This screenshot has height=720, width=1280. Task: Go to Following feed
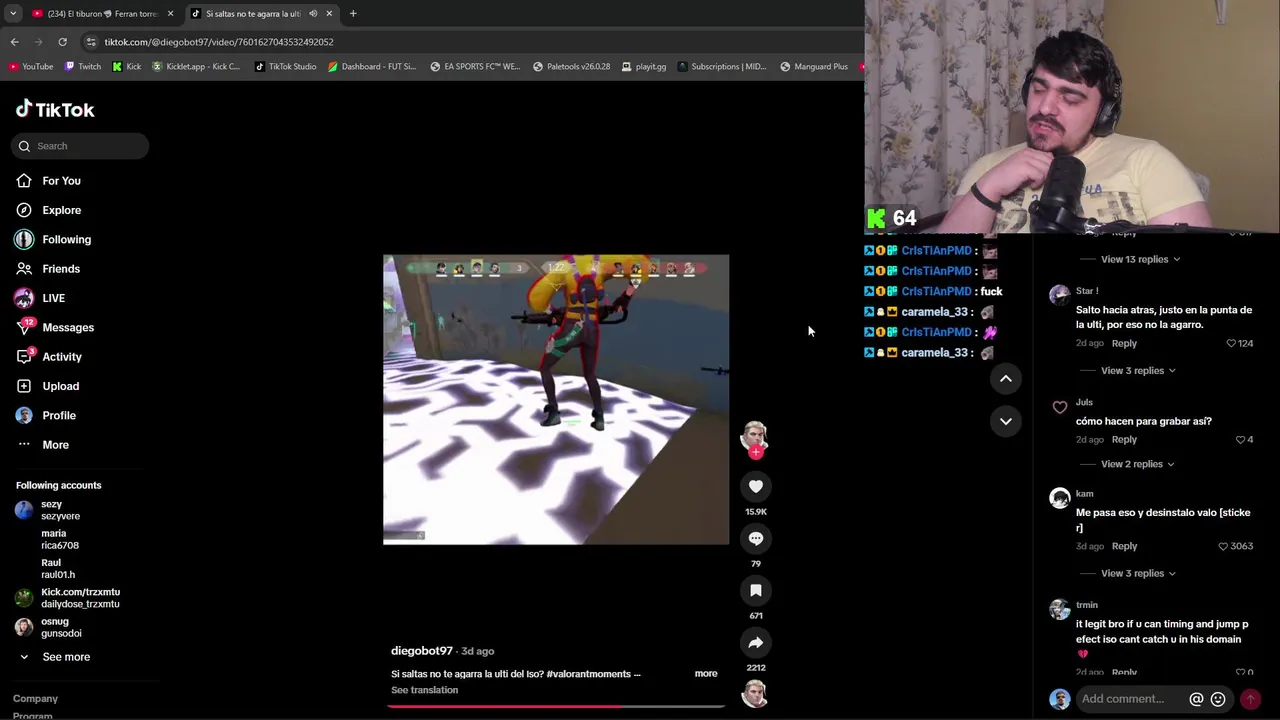tap(66, 239)
